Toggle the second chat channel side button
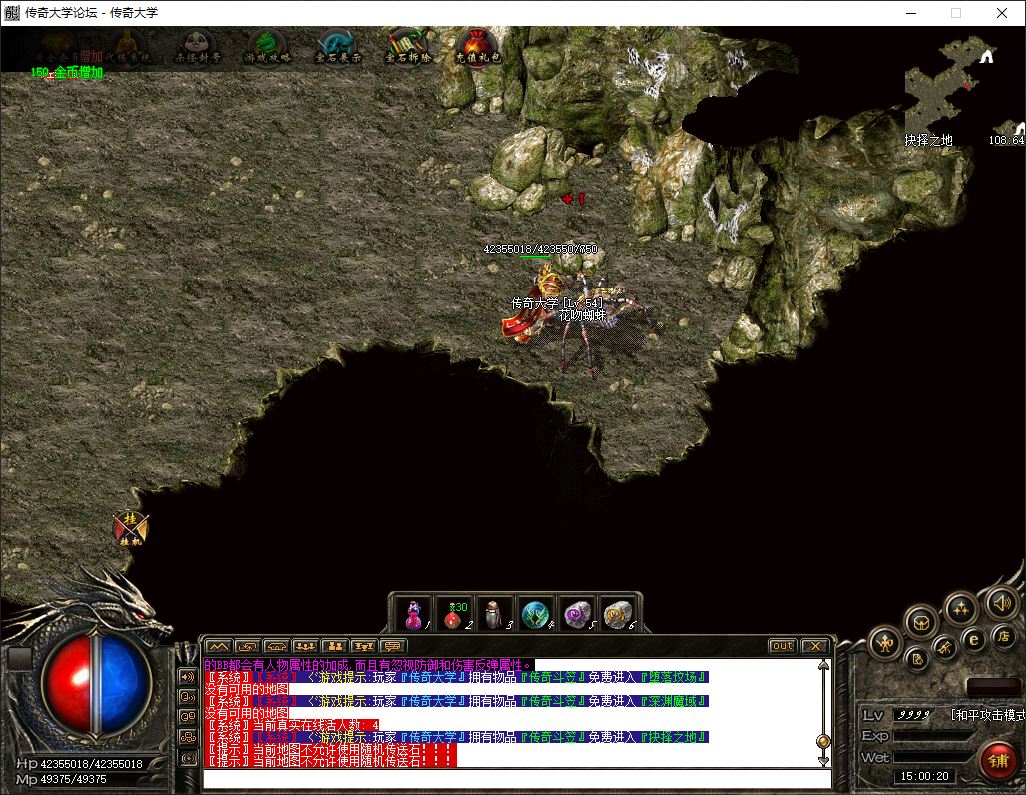The height and width of the screenshot is (795, 1026). point(188,697)
